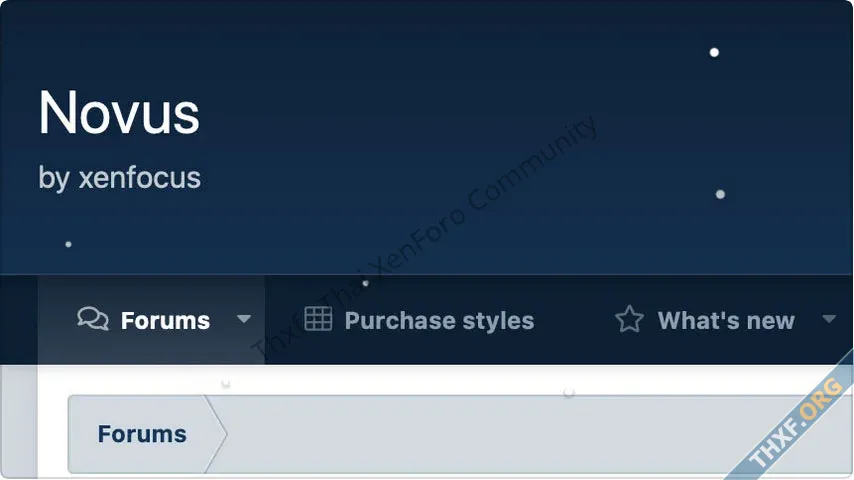Screen dimensions: 854x480
Task: Click the snow dot at middle right of header
Action: tap(720, 194)
